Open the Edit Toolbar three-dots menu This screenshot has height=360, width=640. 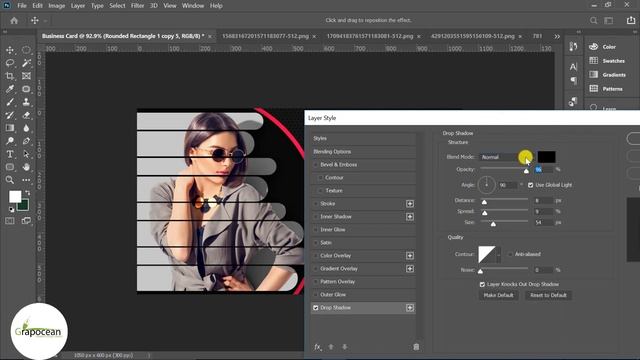pos(26,180)
